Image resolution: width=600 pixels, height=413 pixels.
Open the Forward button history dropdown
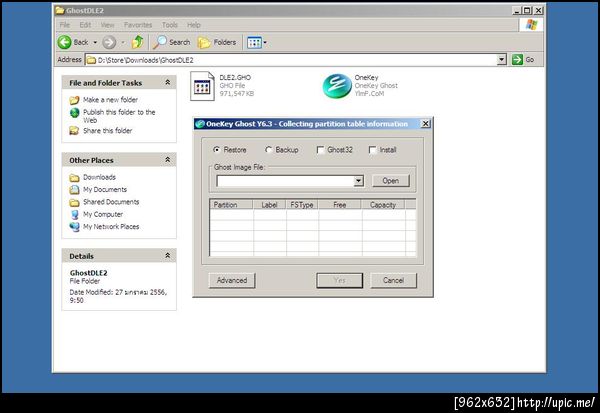coord(123,42)
